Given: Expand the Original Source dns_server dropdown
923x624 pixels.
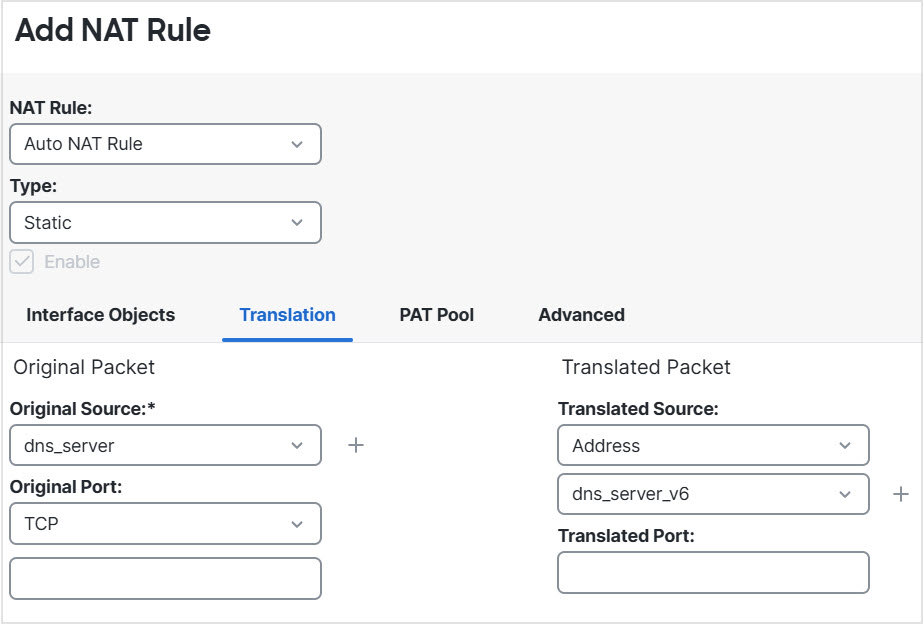Looking at the screenshot, I should [165, 446].
